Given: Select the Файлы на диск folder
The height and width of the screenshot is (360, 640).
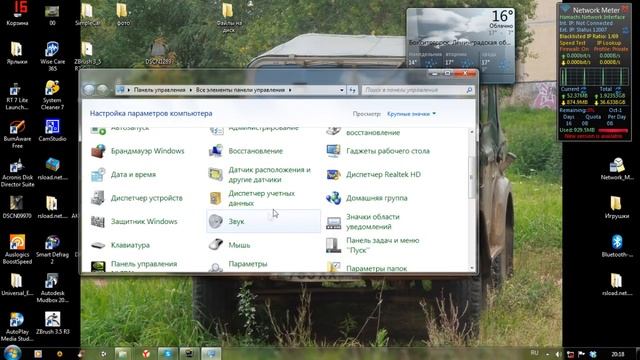Looking at the screenshot, I should [x=228, y=17].
